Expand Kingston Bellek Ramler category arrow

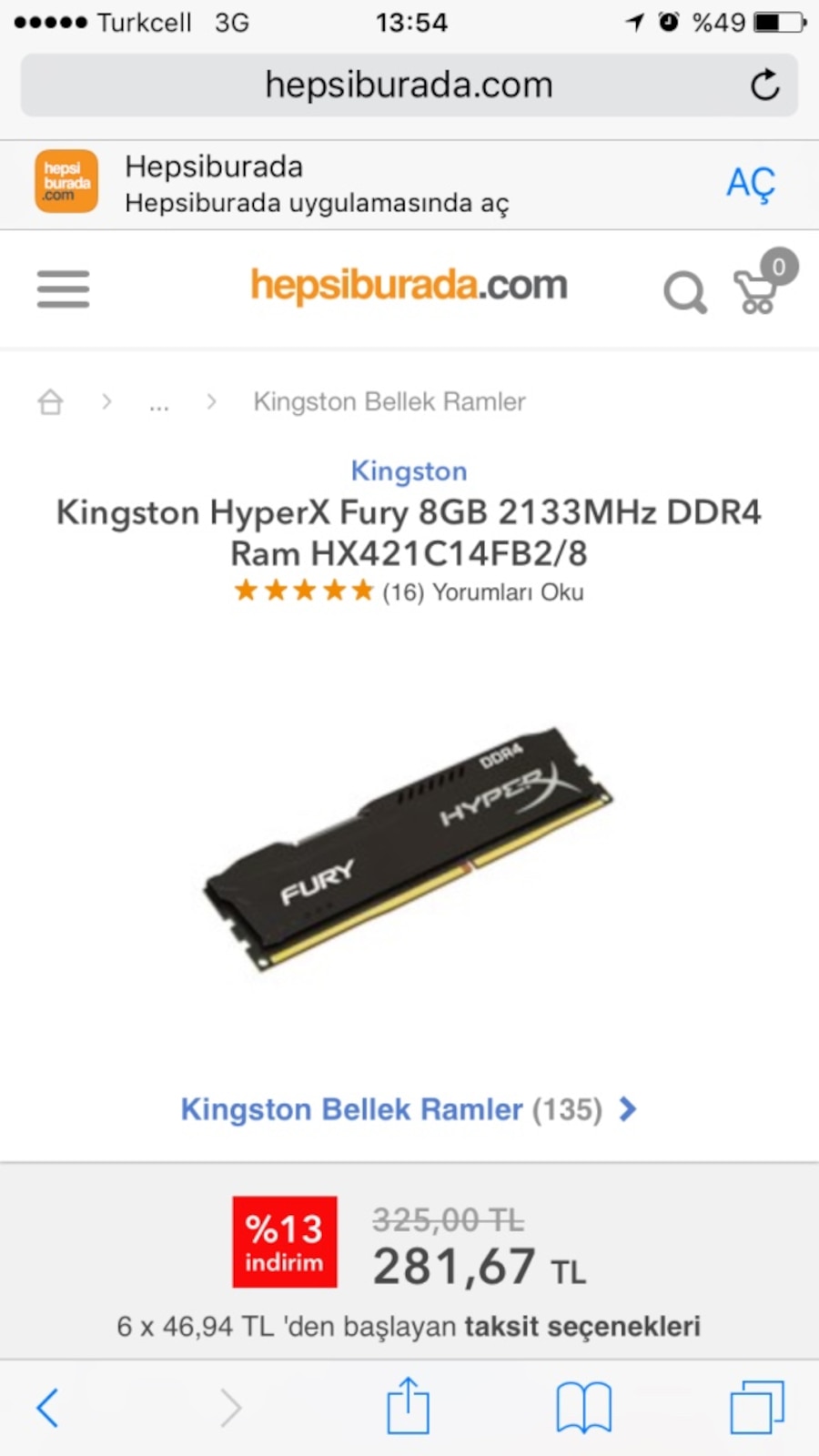(x=628, y=1109)
